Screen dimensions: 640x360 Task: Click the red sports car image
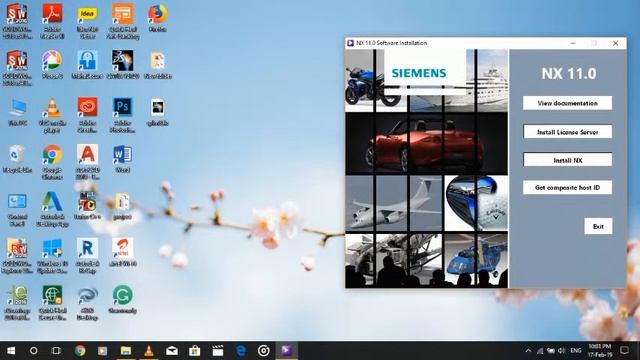[x=427, y=144]
